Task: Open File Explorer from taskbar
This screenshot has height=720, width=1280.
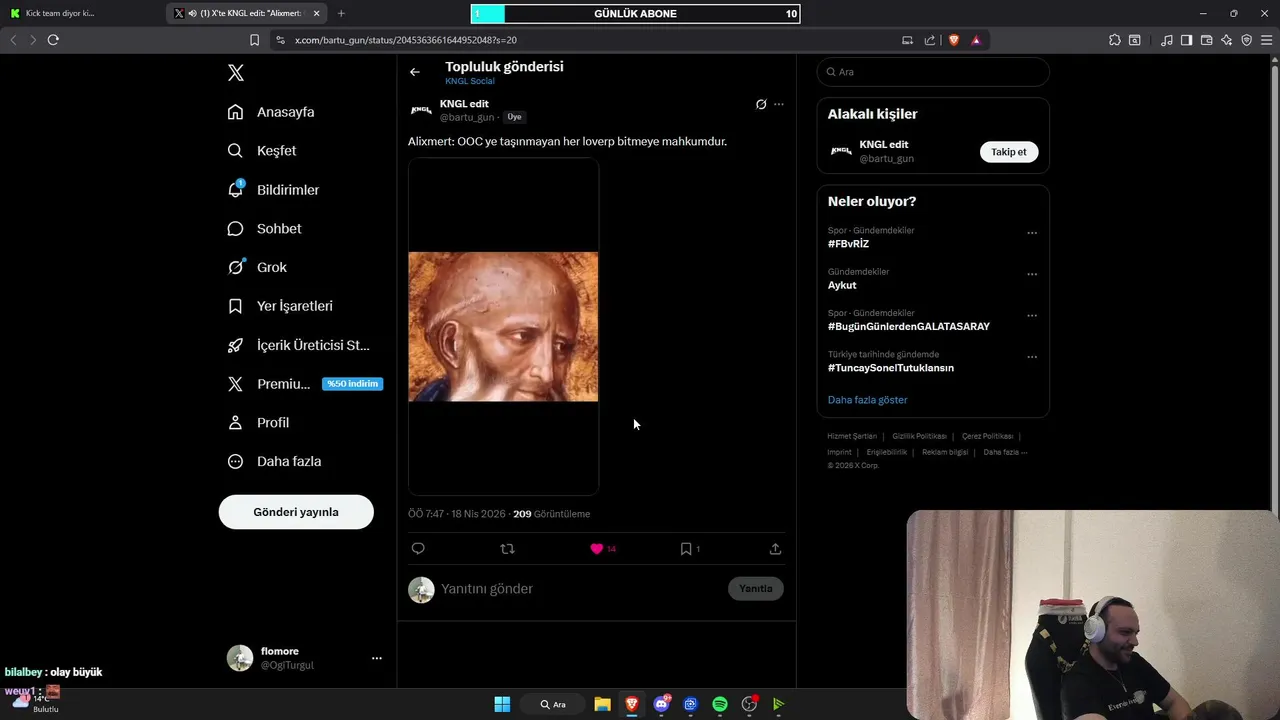Action: coord(602,704)
